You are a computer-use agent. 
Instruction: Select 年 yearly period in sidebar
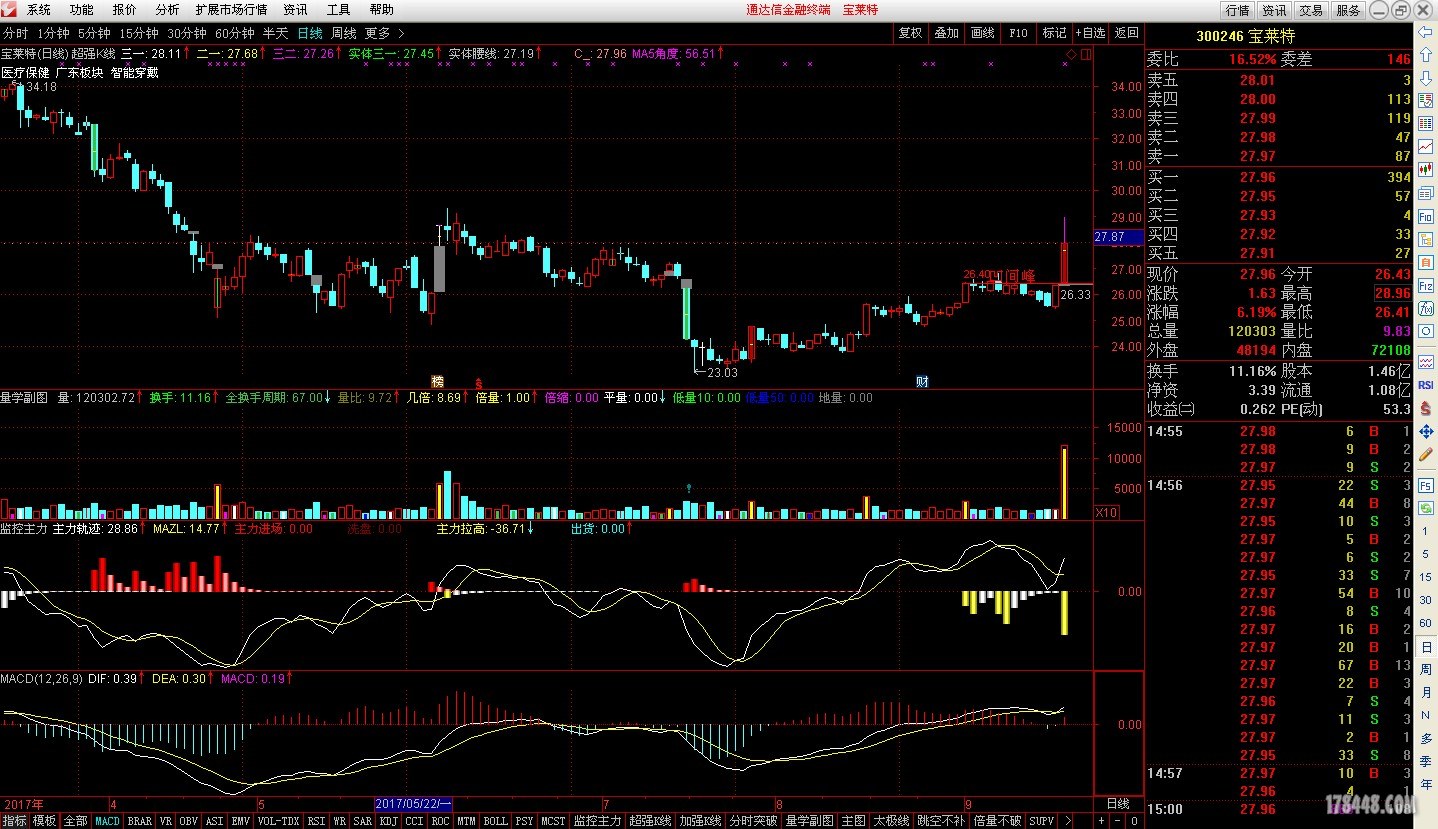(x=1426, y=784)
